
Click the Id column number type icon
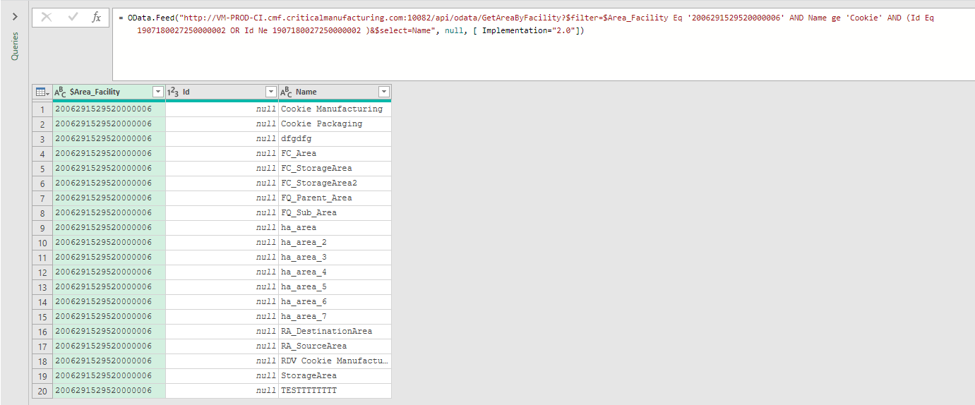173,92
